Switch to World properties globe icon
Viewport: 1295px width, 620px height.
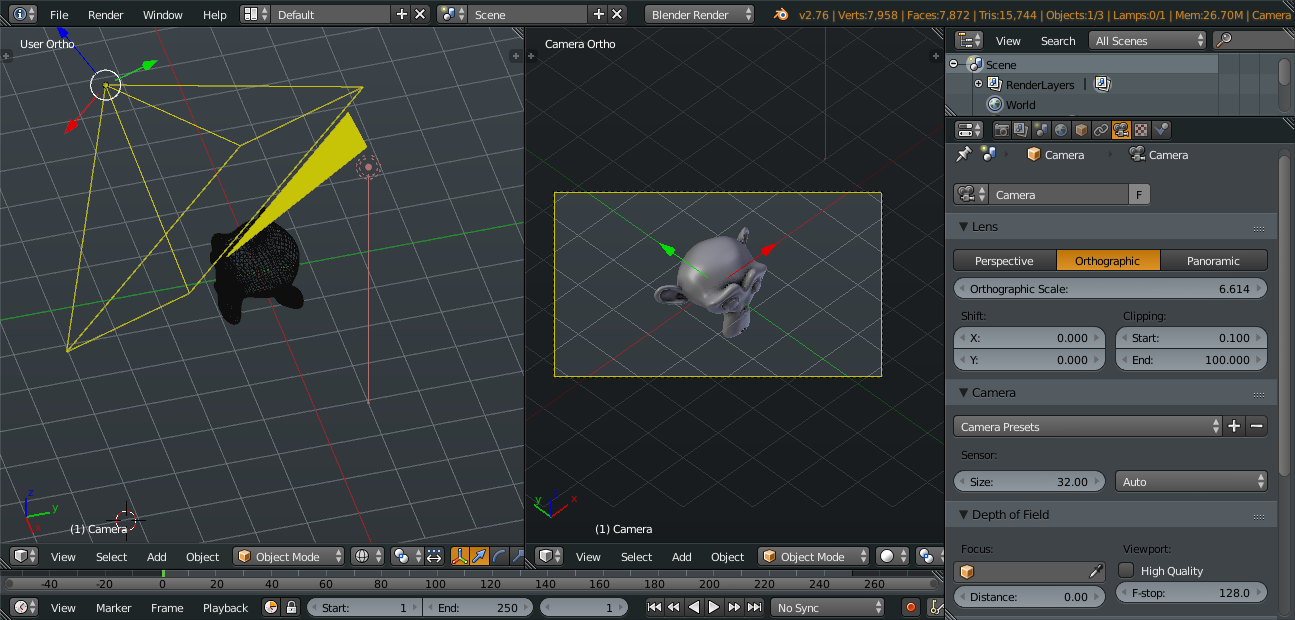coord(1061,130)
